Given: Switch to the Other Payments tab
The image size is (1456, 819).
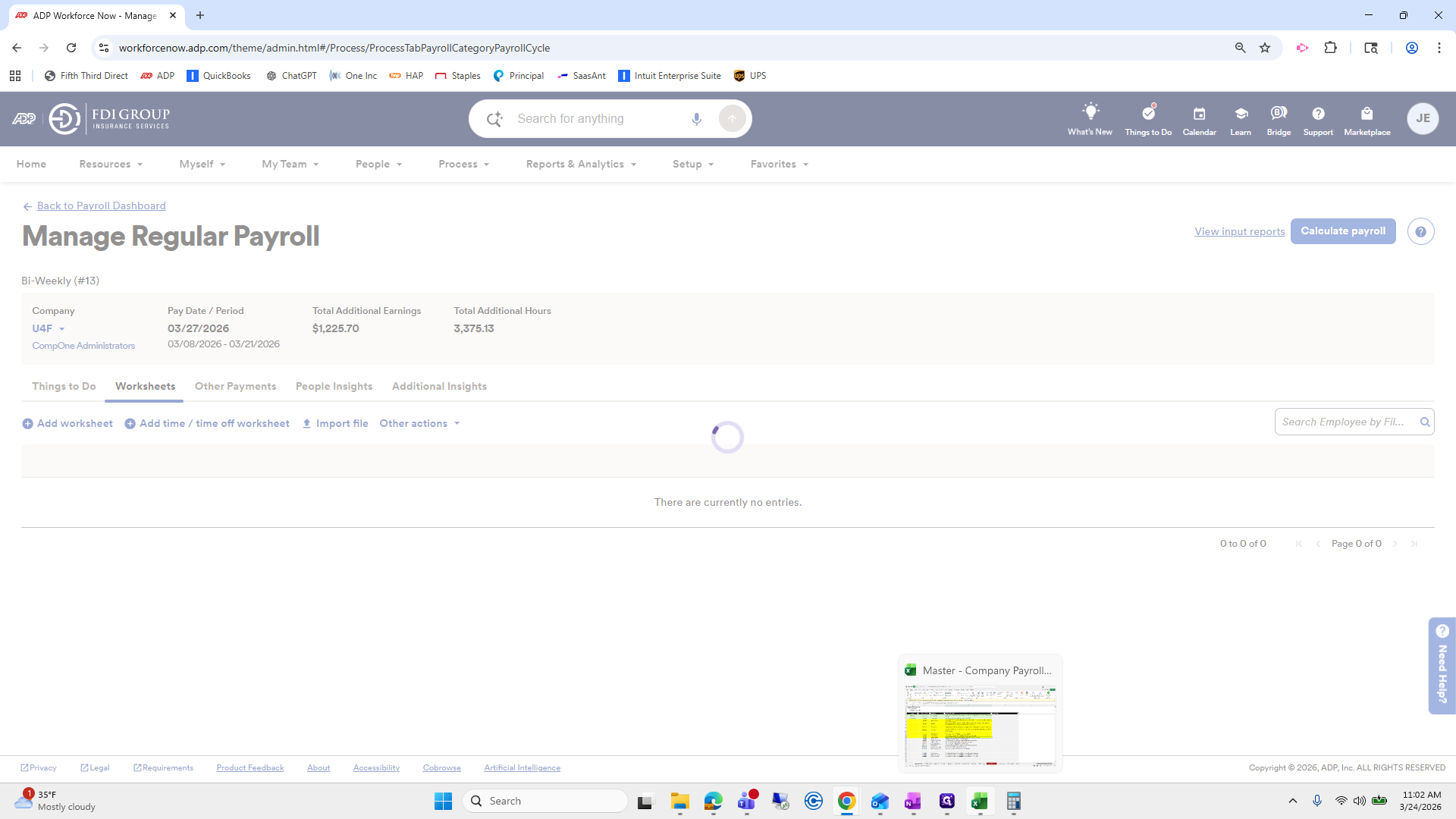Looking at the screenshot, I should click(x=235, y=387).
